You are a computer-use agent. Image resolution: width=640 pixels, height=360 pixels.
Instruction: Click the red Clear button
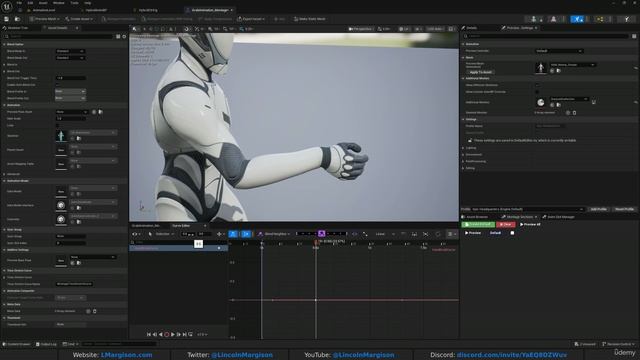coord(506,224)
